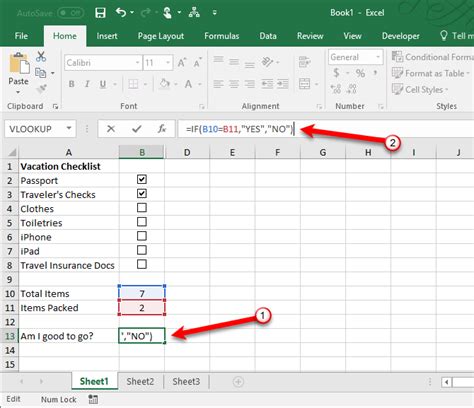Click the Save icon in quick access toolbar
This screenshot has width=474, height=408.
[100, 13]
